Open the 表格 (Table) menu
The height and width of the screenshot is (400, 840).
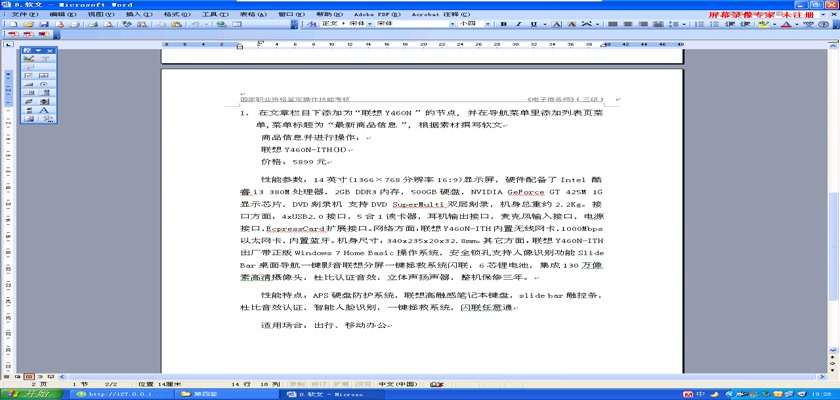[x=253, y=14]
